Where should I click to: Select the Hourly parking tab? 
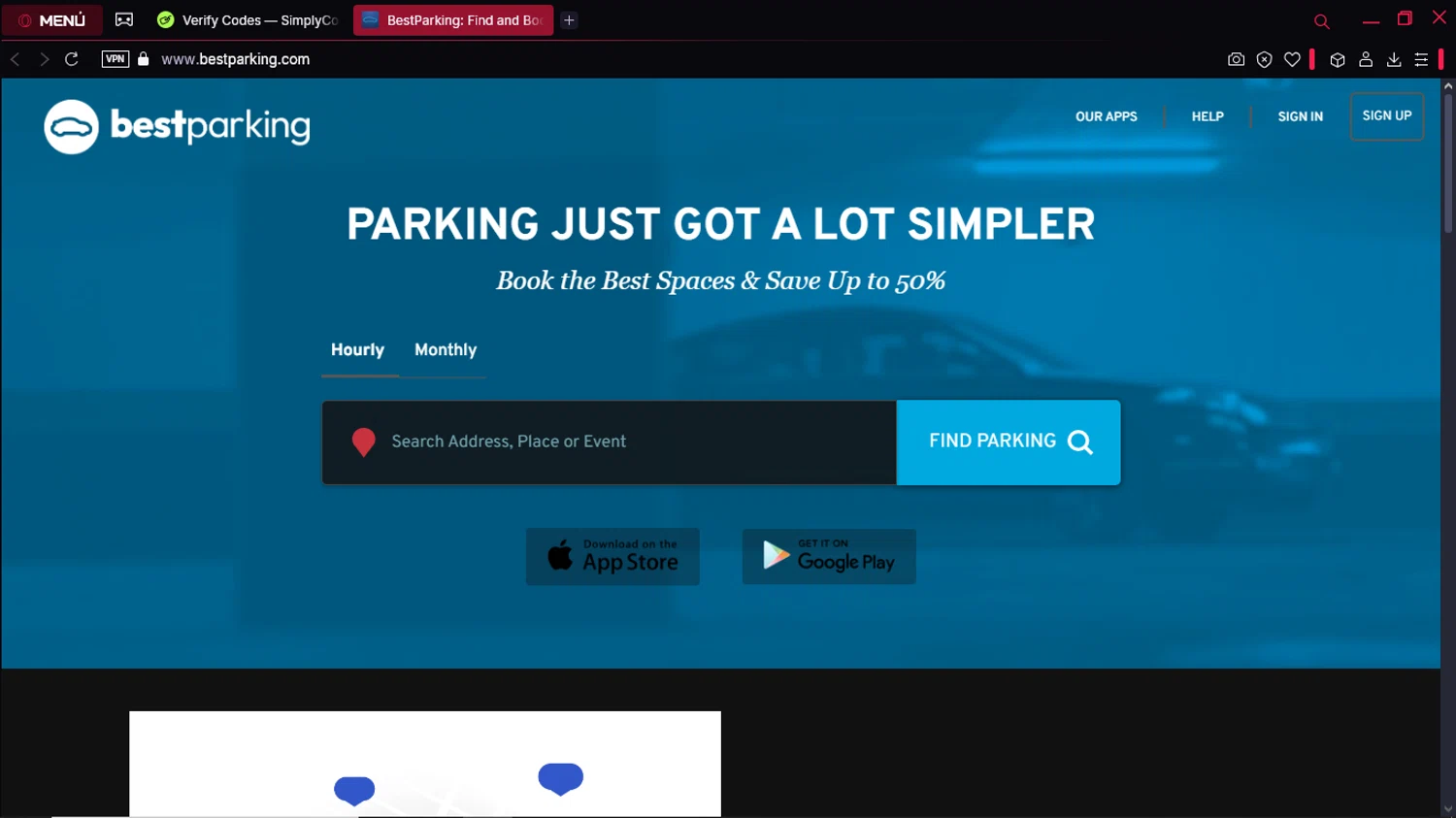coord(358,350)
